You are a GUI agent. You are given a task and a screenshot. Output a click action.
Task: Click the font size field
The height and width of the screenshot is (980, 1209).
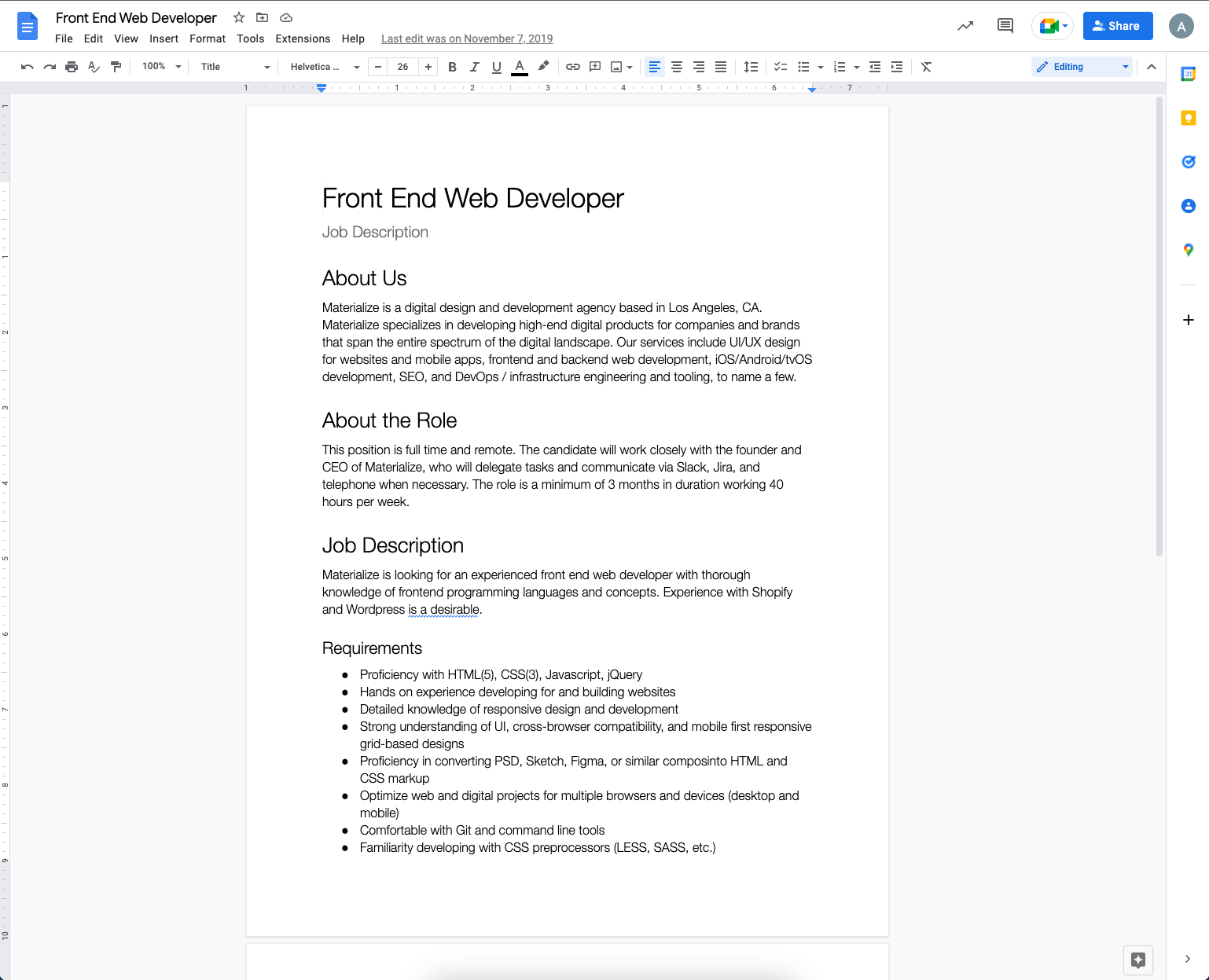coord(402,67)
